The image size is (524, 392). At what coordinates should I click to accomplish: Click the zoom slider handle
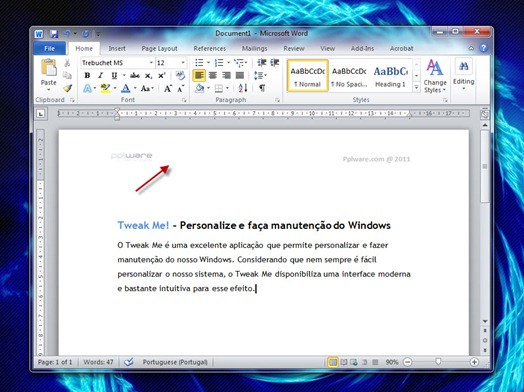438,362
